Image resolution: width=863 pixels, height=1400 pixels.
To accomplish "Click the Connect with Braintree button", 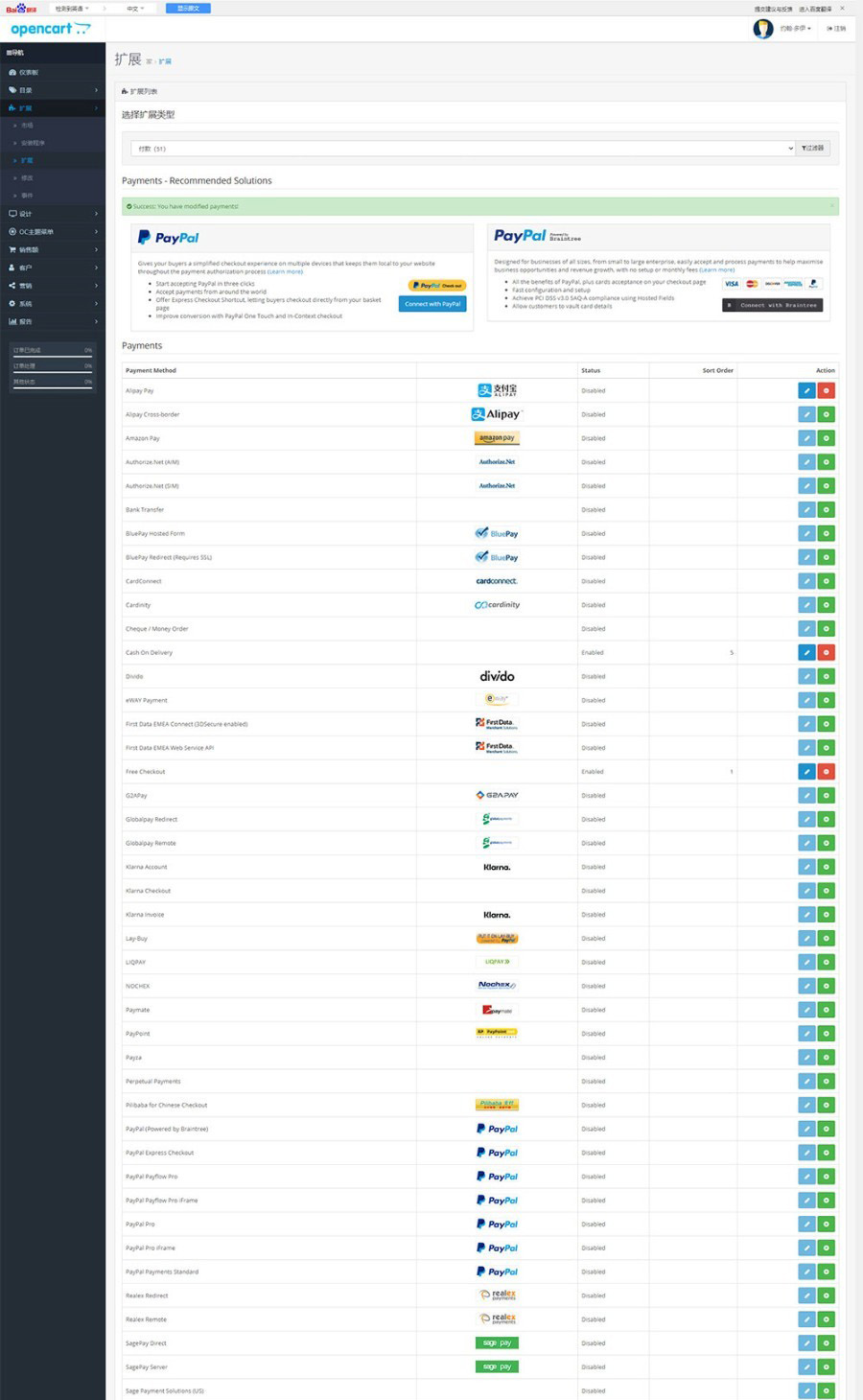I will pos(773,305).
